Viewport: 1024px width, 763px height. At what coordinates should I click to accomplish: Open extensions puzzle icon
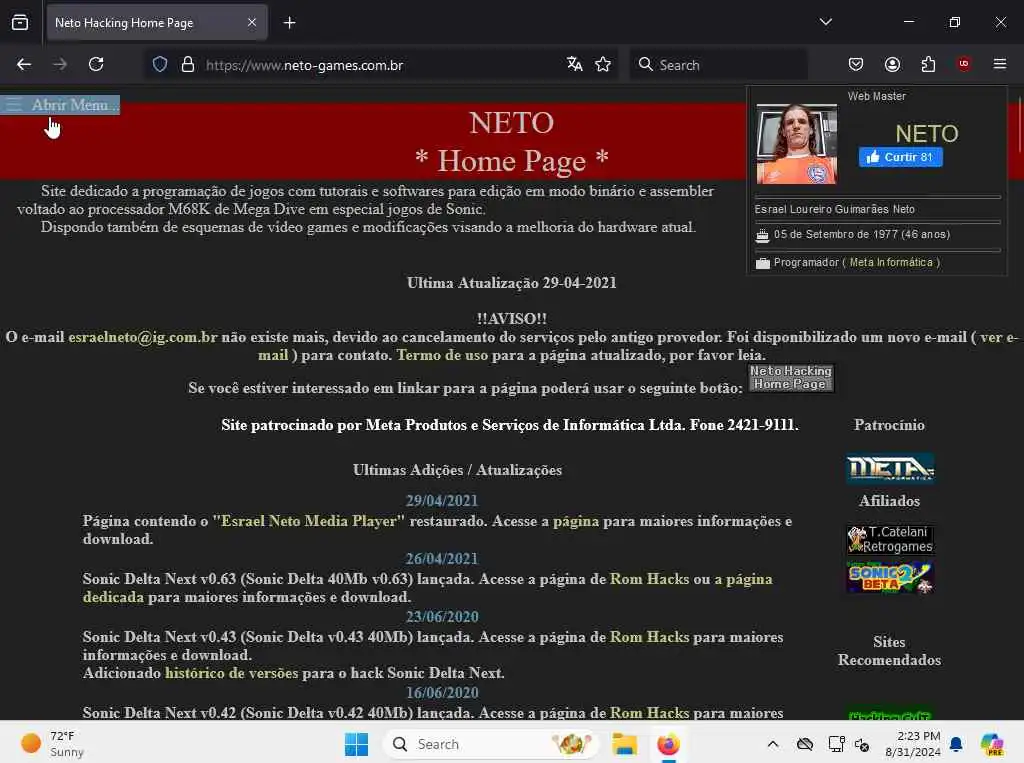[x=928, y=64]
